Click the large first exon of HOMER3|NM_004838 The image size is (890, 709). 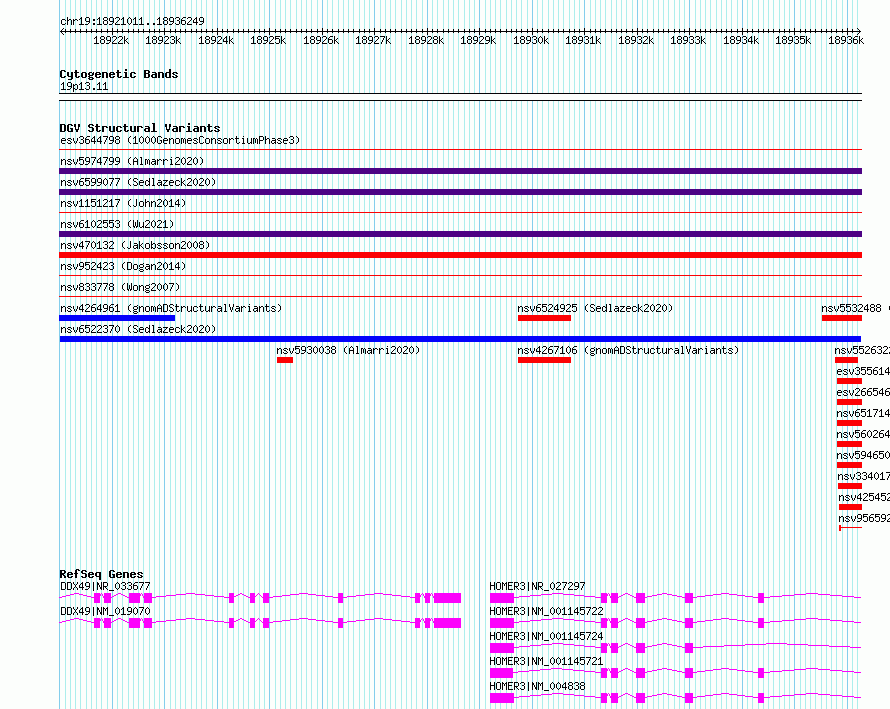(502, 698)
